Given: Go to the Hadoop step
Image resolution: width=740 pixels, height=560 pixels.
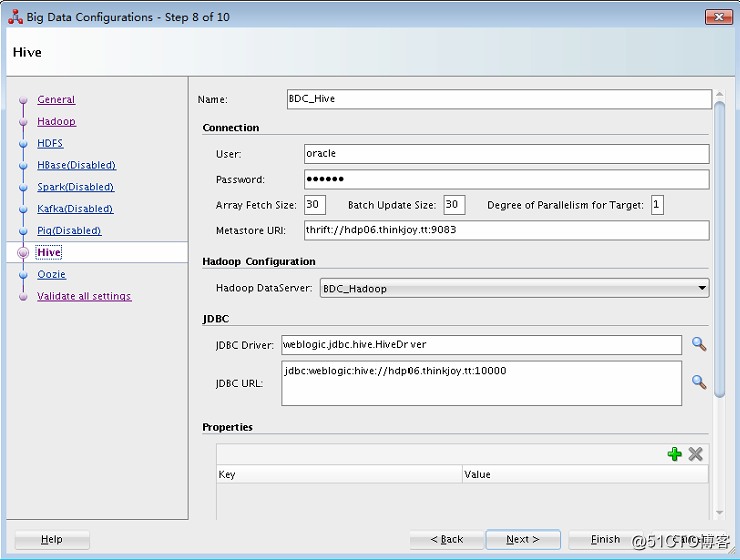Looking at the screenshot, I should [x=57, y=121].
